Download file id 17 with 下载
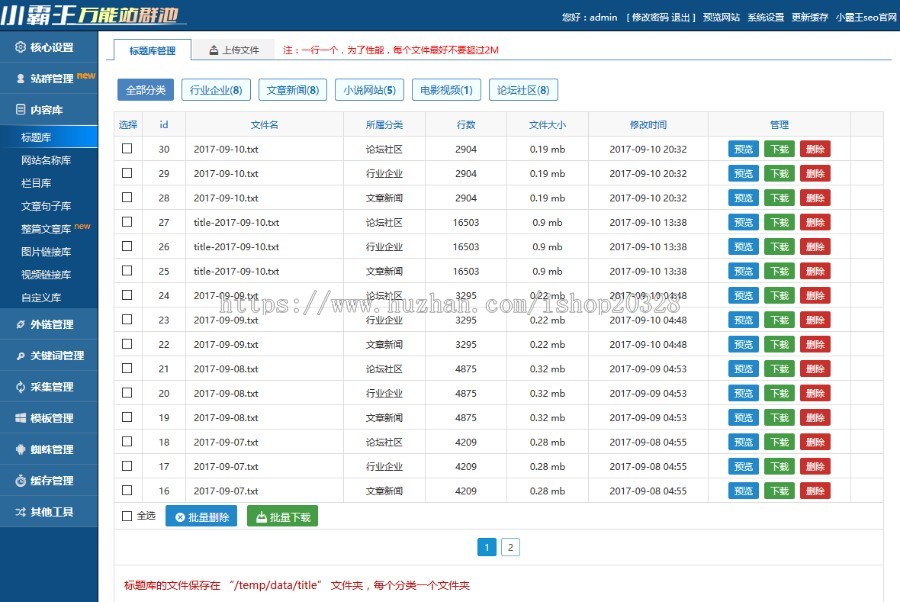Image resolution: width=900 pixels, height=602 pixels. (779, 467)
